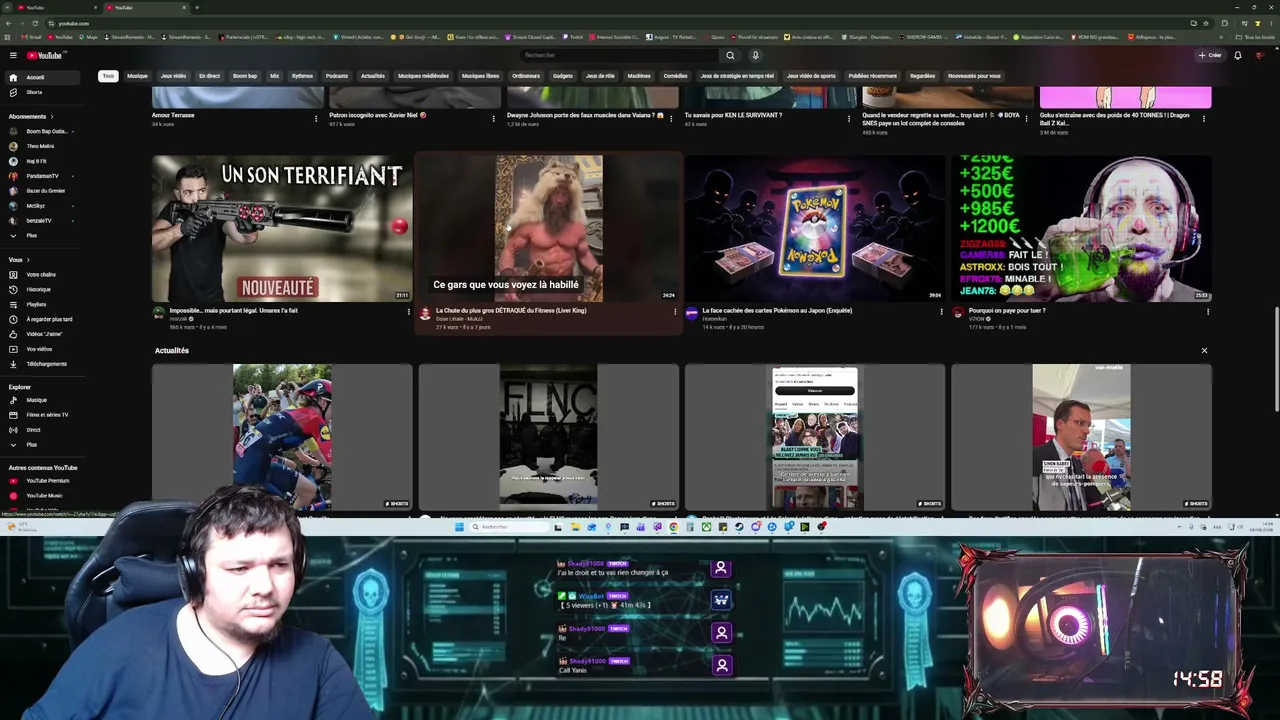Select the Publiées récemment filter chip
This screenshot has width=1280, height=720.
tap(873, 76)
